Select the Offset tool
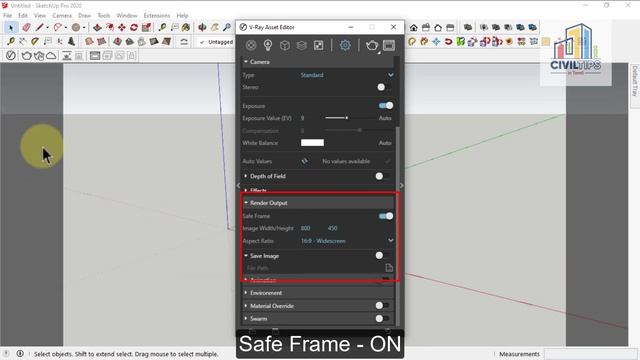 pos(110,27)
